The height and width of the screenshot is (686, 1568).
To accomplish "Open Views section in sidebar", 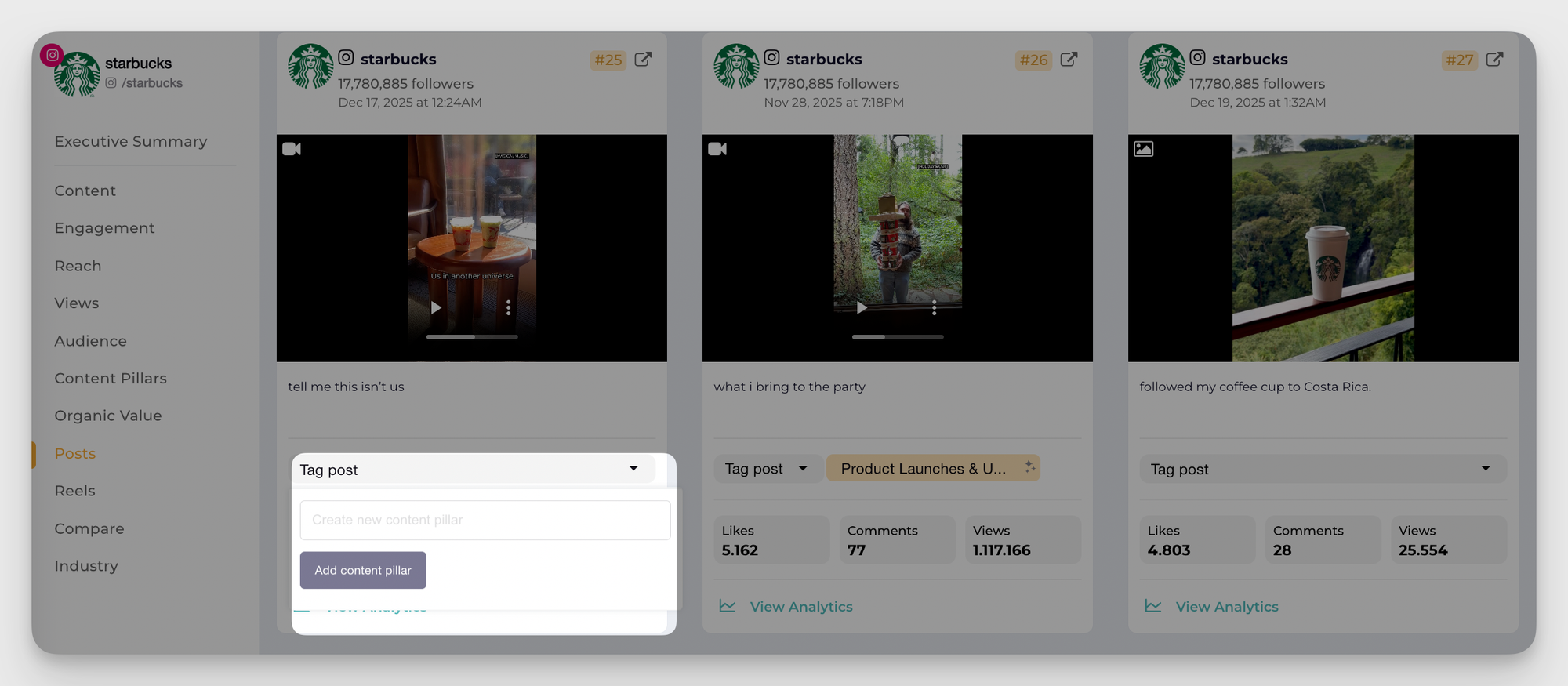I will click(x=76, y=303).
